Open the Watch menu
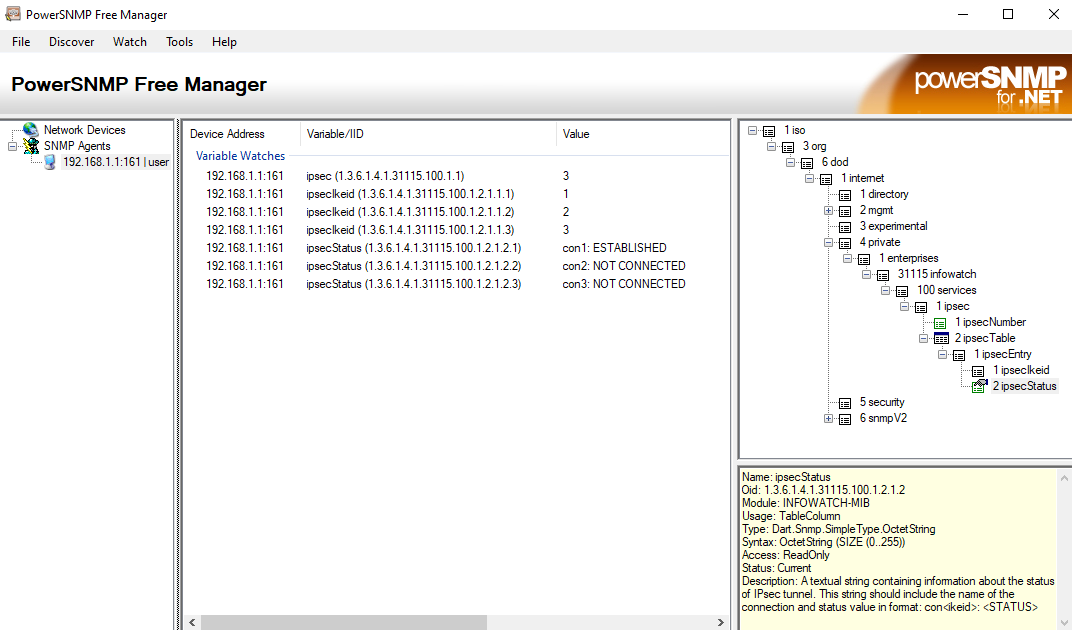The image size is (1072, 630). point(130,42)
